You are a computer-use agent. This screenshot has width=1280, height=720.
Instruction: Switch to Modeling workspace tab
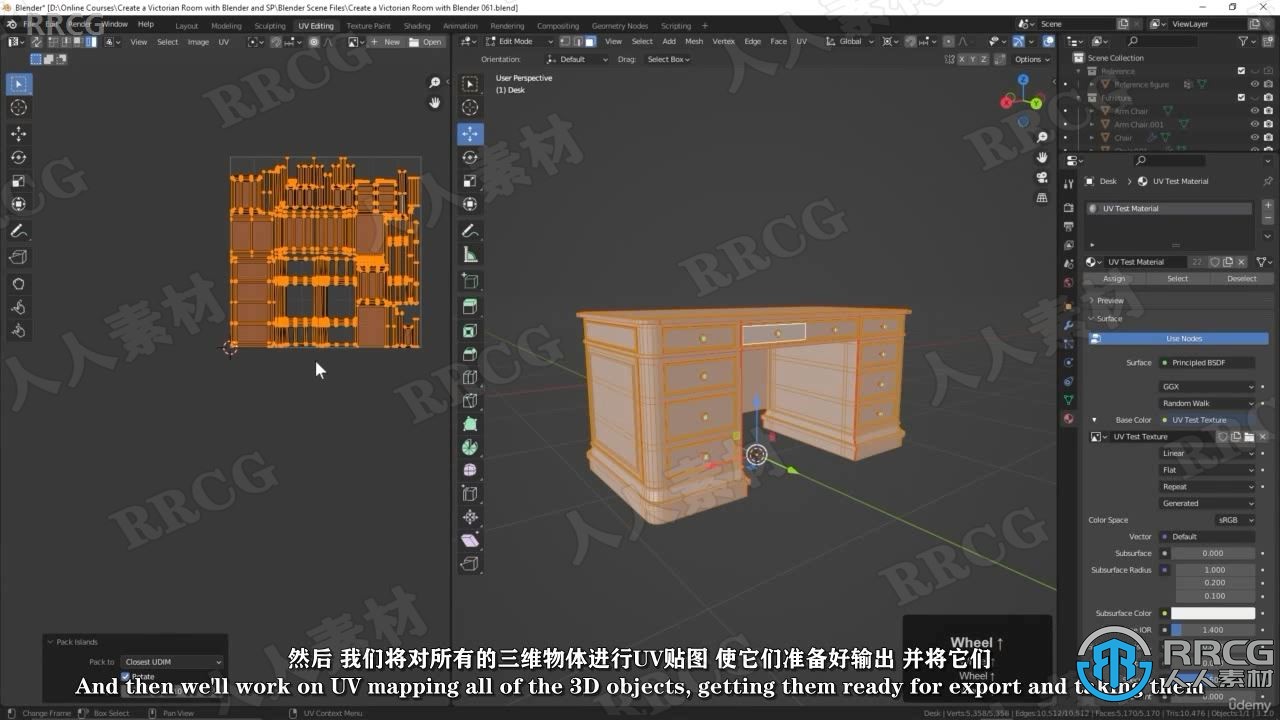pyautogui.click(x=226, y=25)
